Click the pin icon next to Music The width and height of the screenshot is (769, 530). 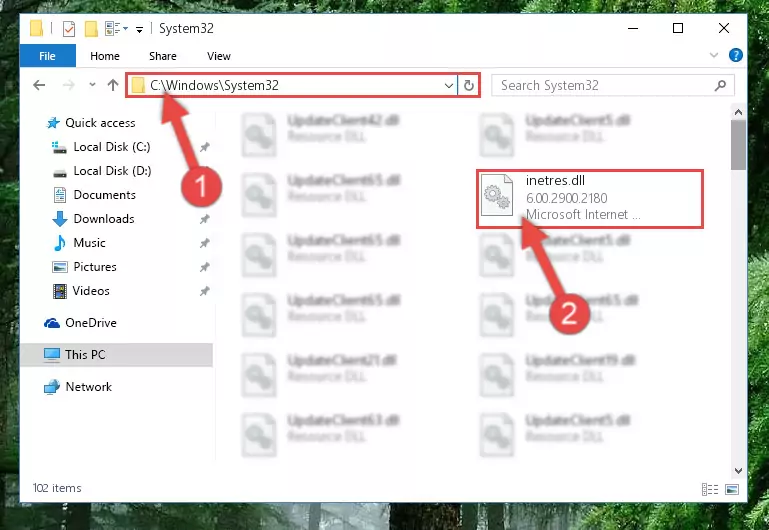point(205,243)
